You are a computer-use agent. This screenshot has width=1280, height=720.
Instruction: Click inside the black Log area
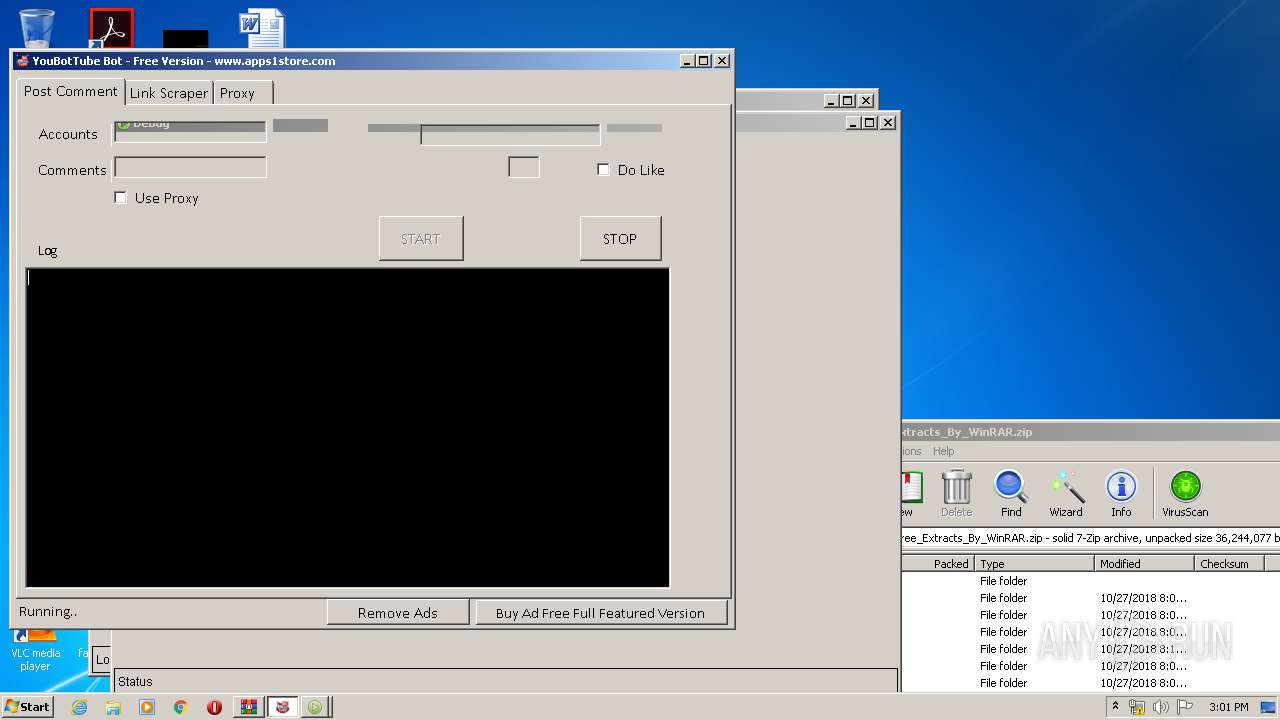click(x=347, y=427)
